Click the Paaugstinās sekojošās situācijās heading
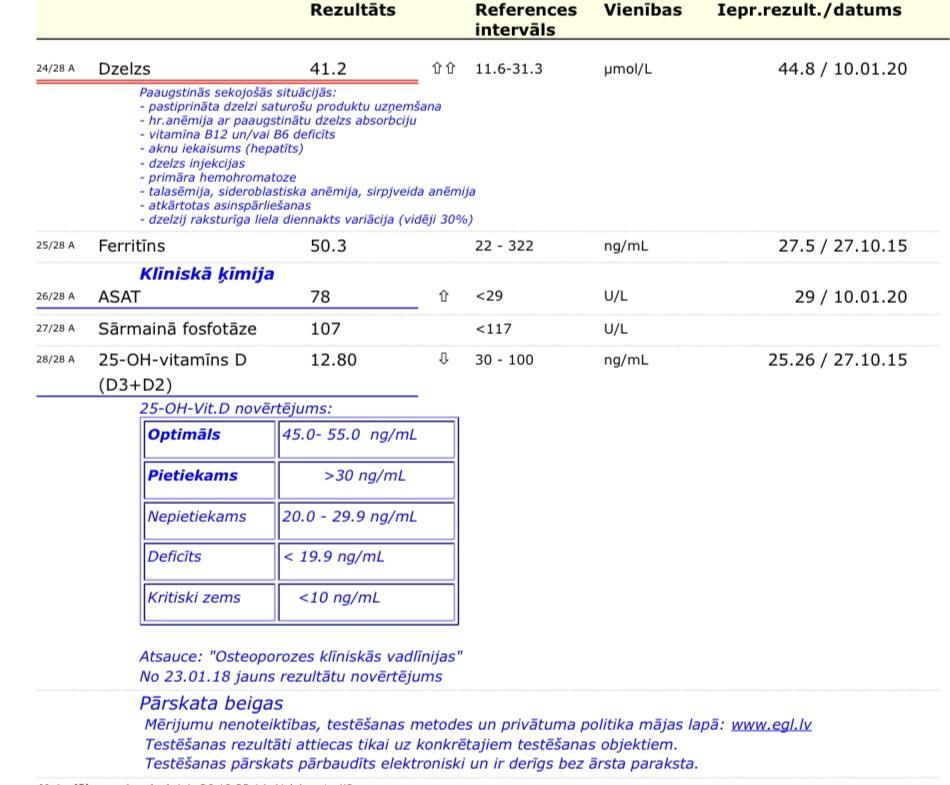Viewport: 950px width, 785px height. pos(238,93)
